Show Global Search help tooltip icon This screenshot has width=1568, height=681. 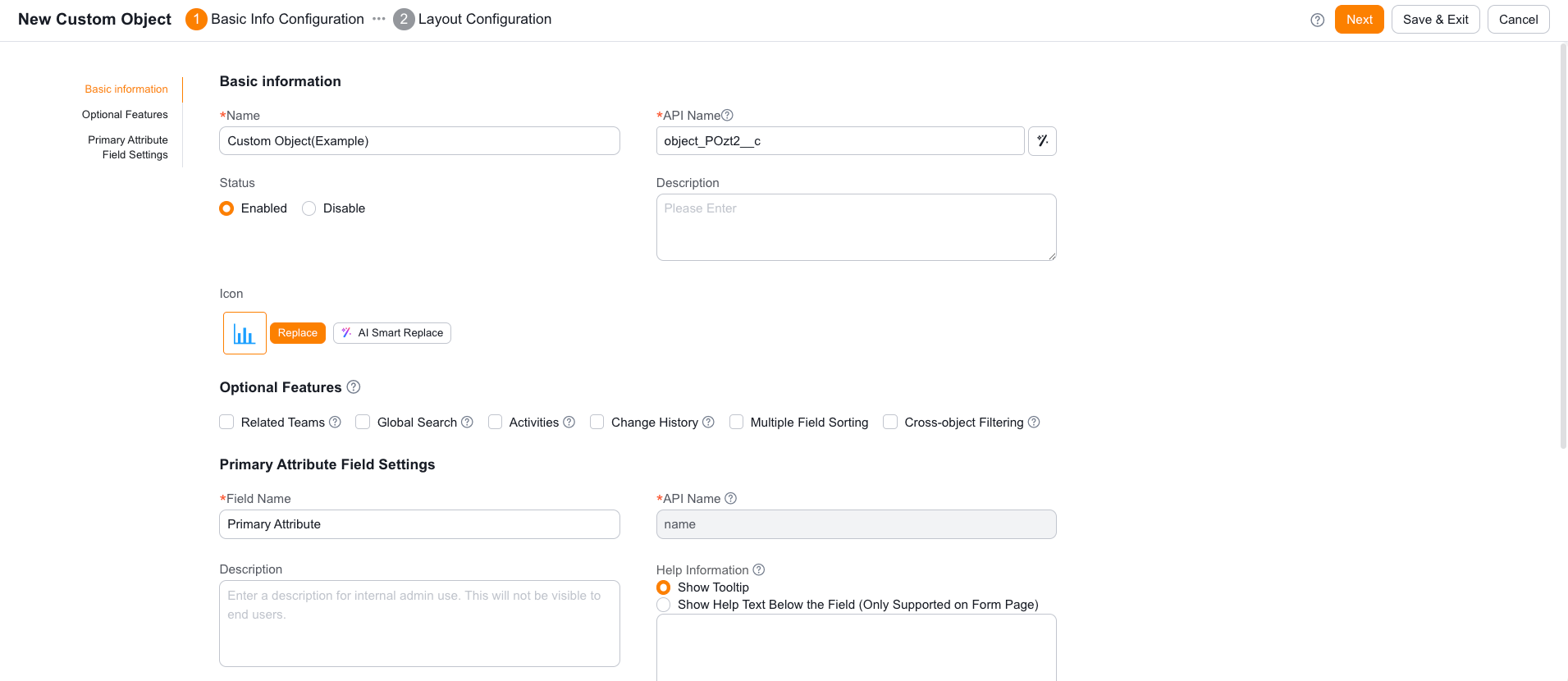467,423
